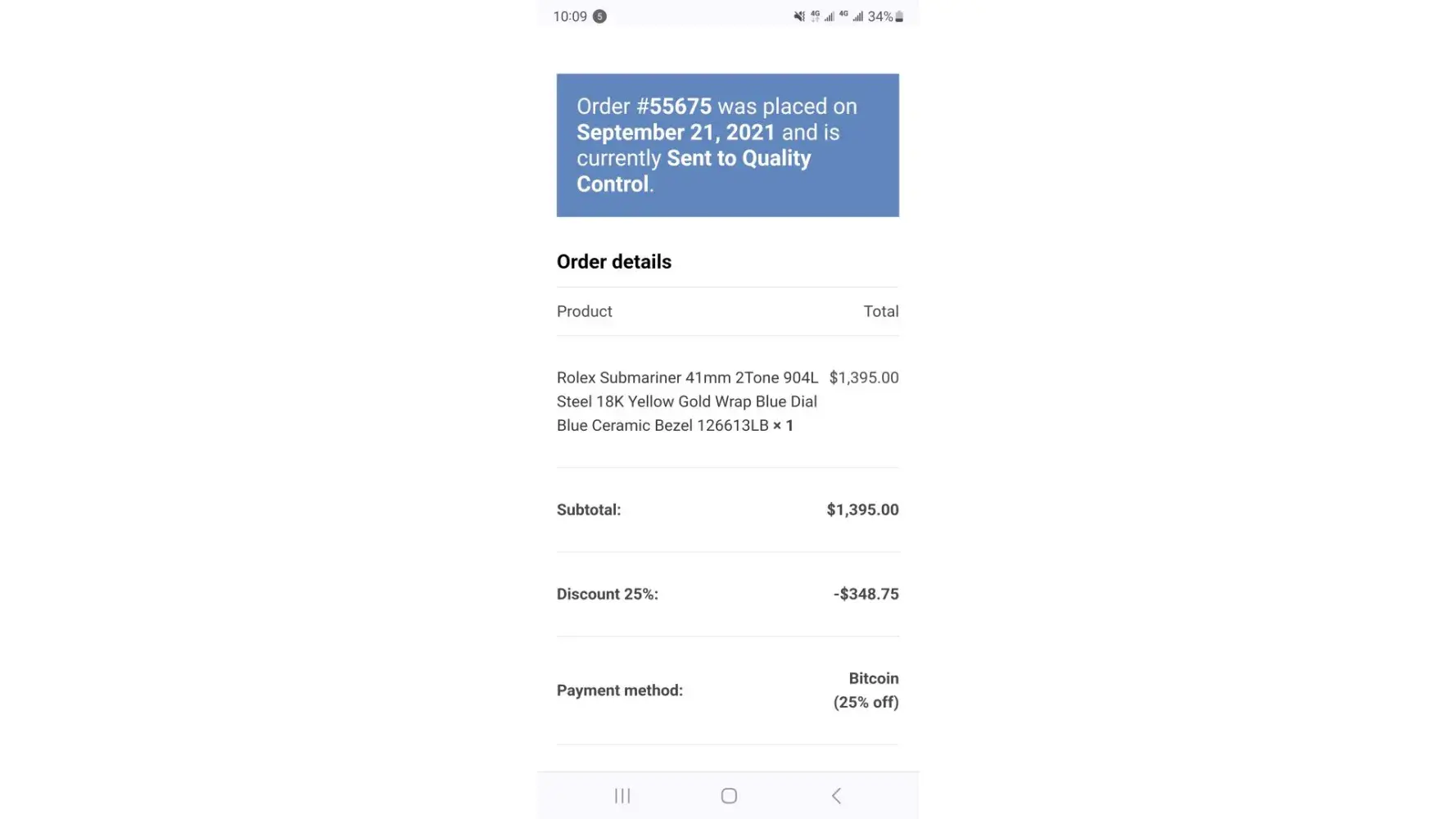This screenshot has height=819, width=1456.
Task: Tap the Android back arrow
Action: [x=836, y=795]
